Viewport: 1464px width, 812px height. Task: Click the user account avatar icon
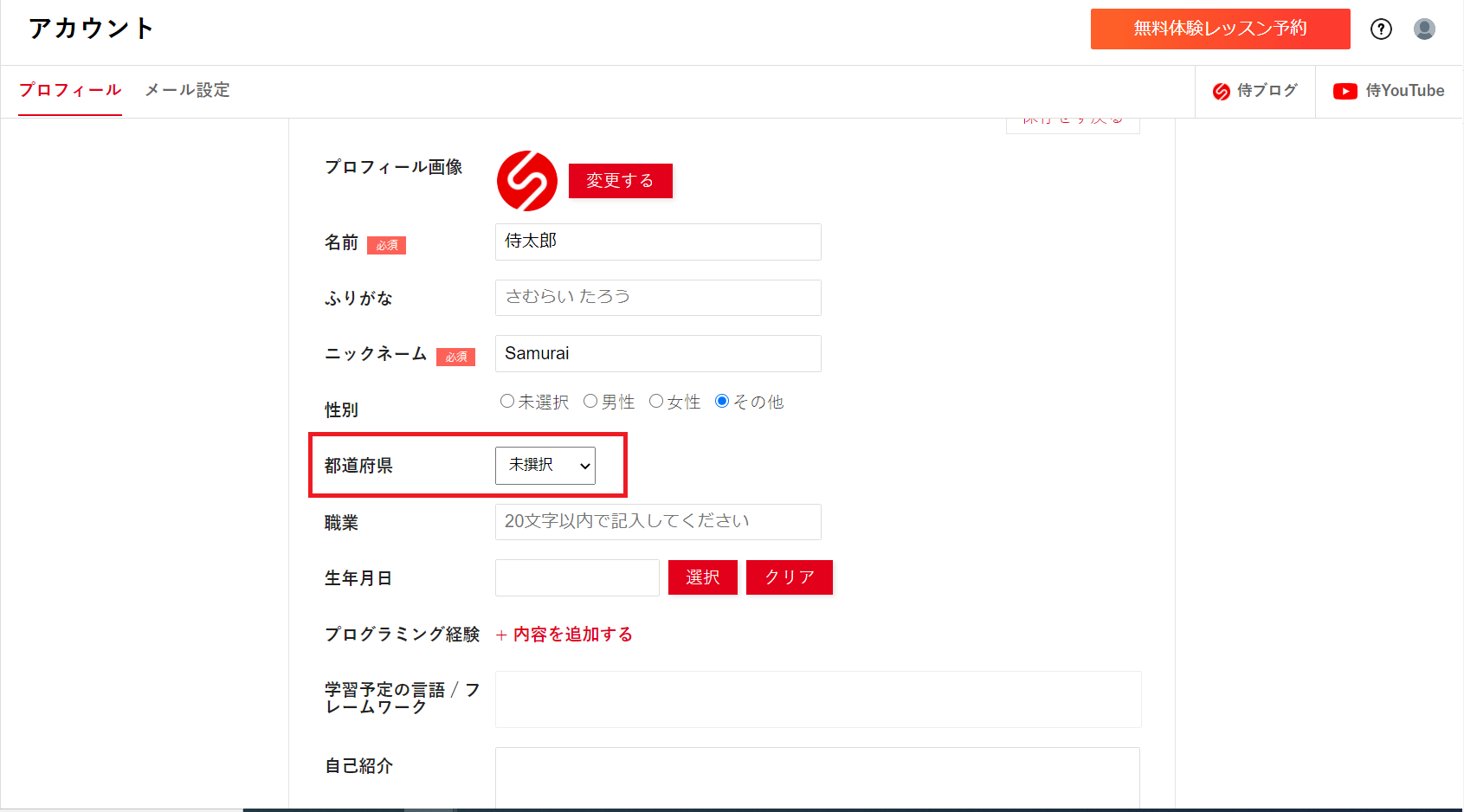tap(1424, 29)
